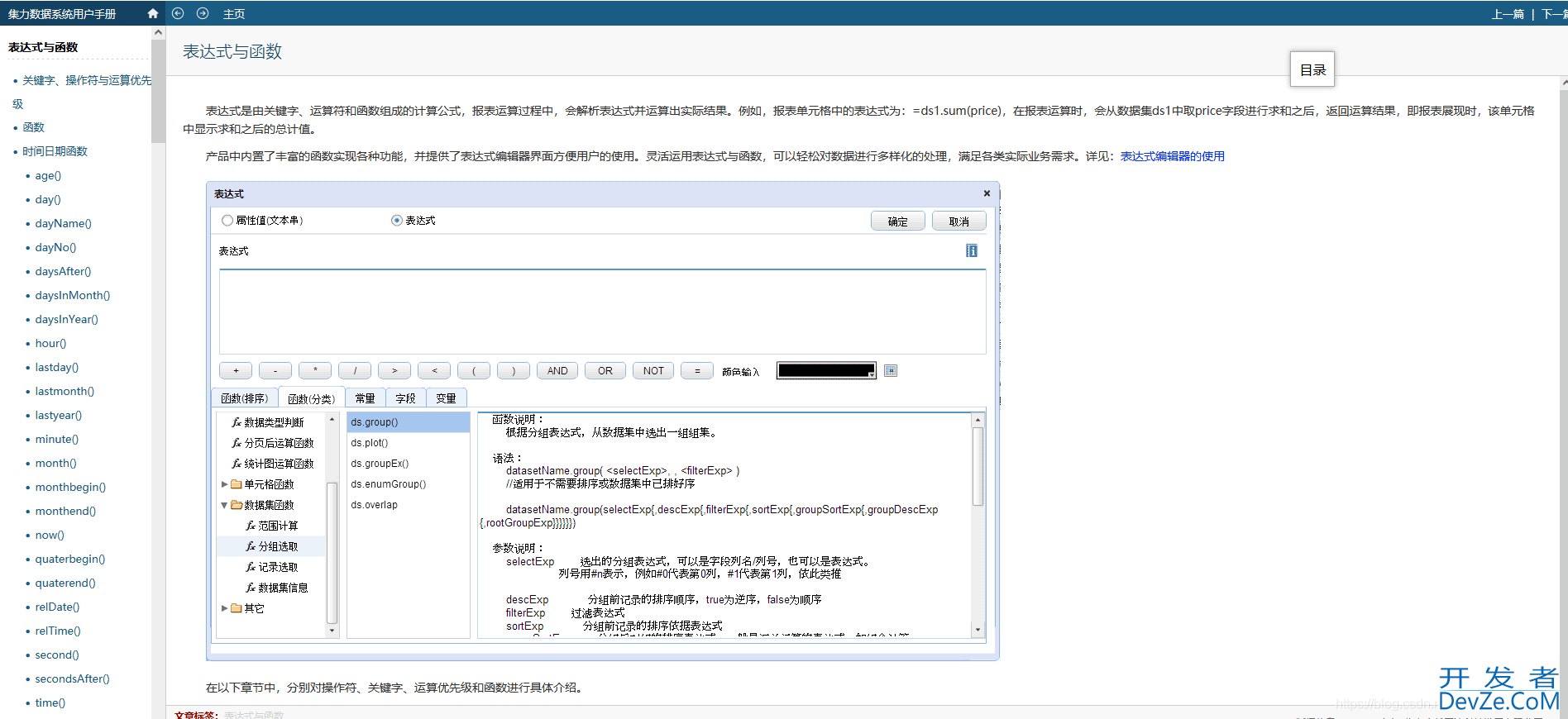Select 范围计算 tree item
The image size is (1568, 719).
[278, 526]
